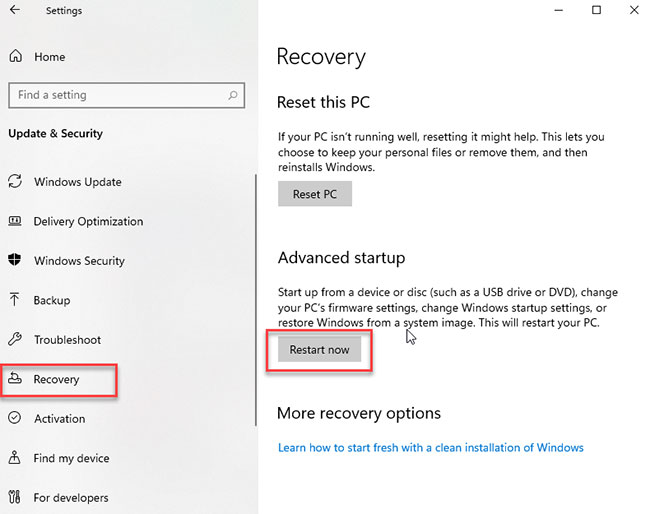Open the Recovery settings page
Image resolution: width=650 pixels, height=514 pixels.
[x=56, y=380]
